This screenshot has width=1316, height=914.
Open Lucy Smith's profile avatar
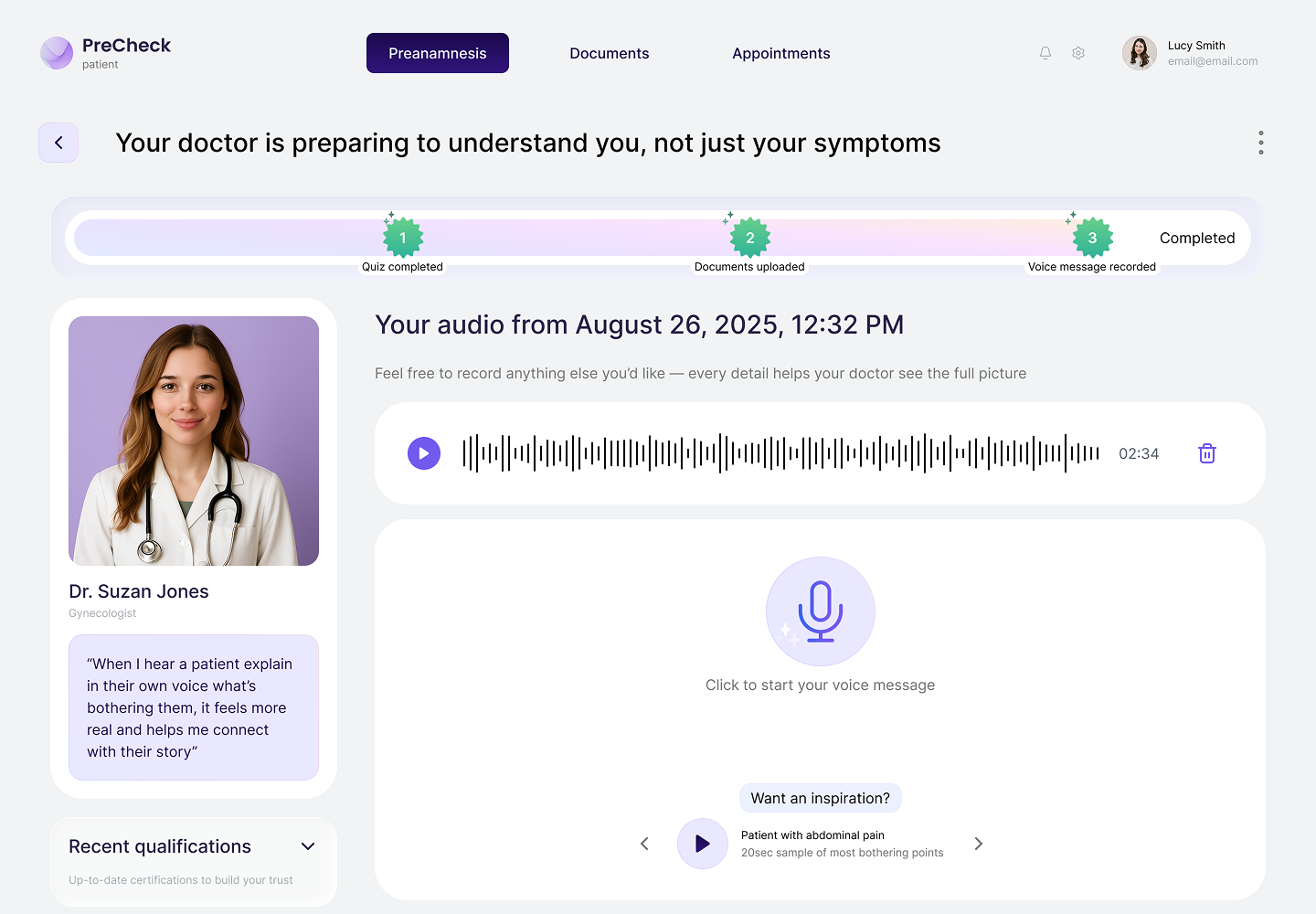click(1139, 53)
